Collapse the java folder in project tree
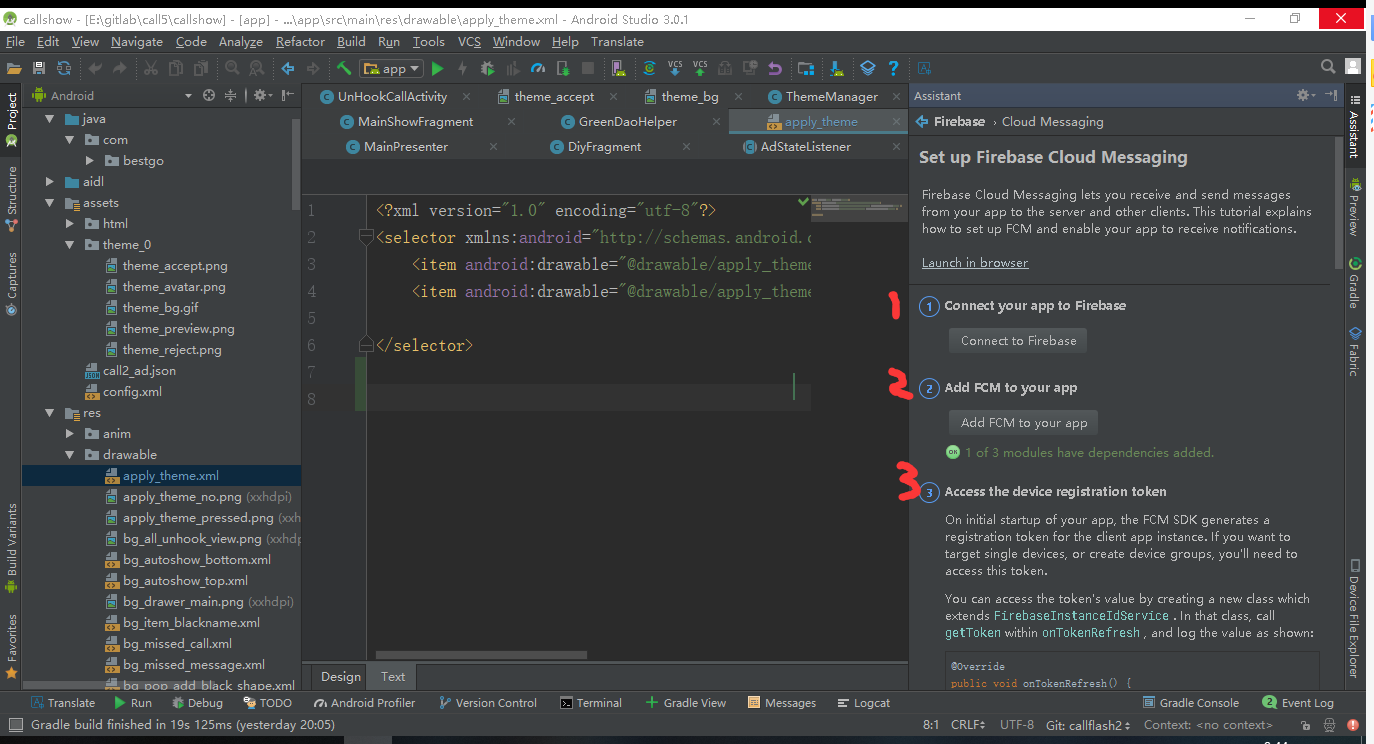This screenshot has height=744, width=1374. coord(51,119)
